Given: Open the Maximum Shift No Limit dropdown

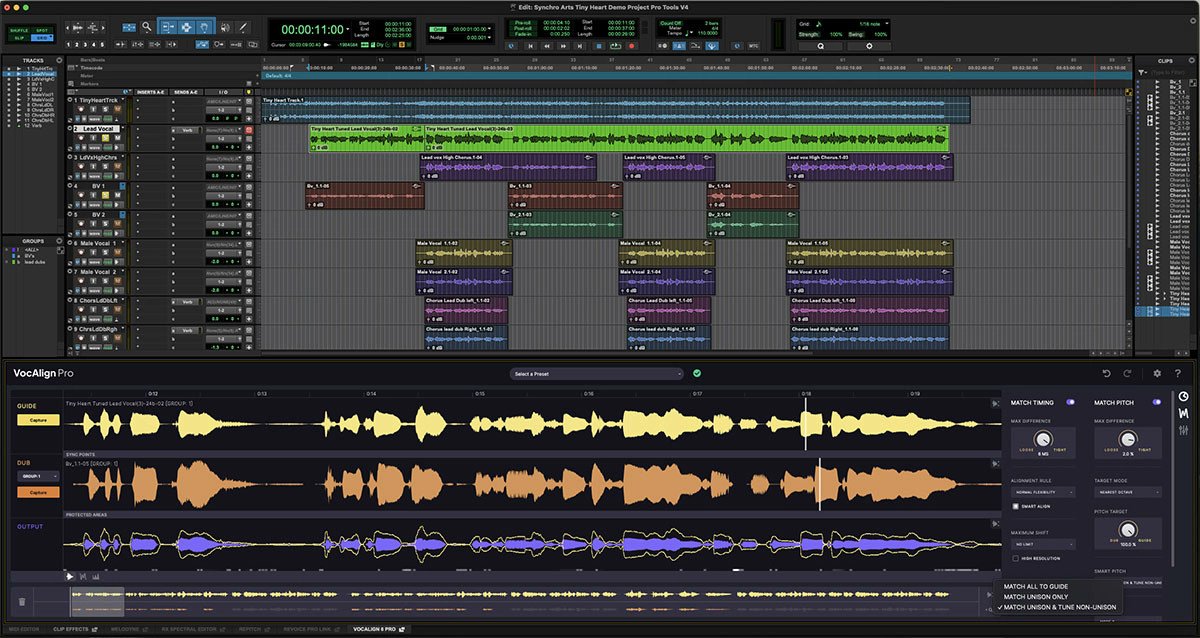Looking at the screenshot, I should pyautogui.click(x=1042, y=544).
